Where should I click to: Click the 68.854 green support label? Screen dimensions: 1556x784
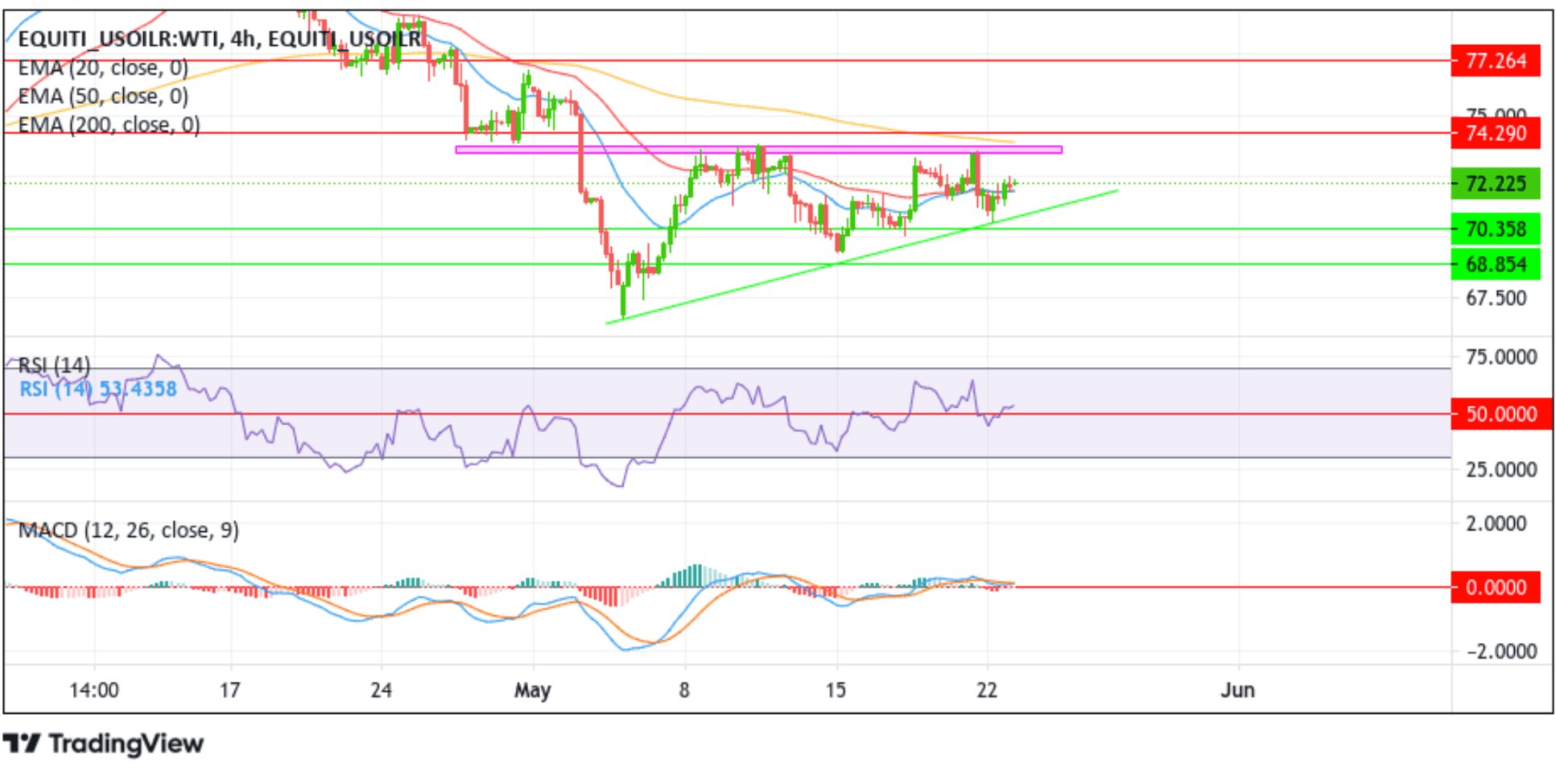click(1496, 264)
